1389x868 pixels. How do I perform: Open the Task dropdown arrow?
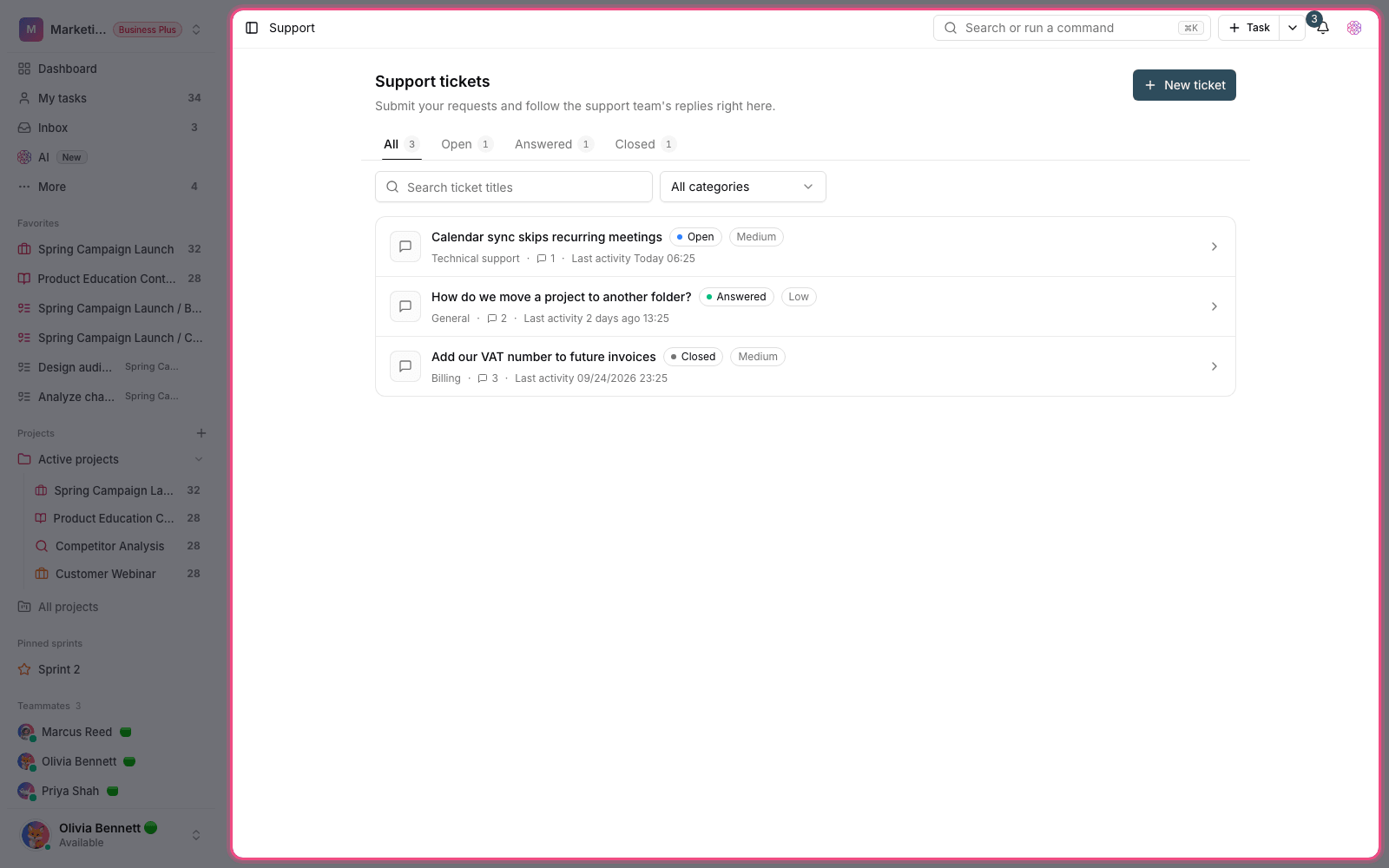coord(1293,28)
